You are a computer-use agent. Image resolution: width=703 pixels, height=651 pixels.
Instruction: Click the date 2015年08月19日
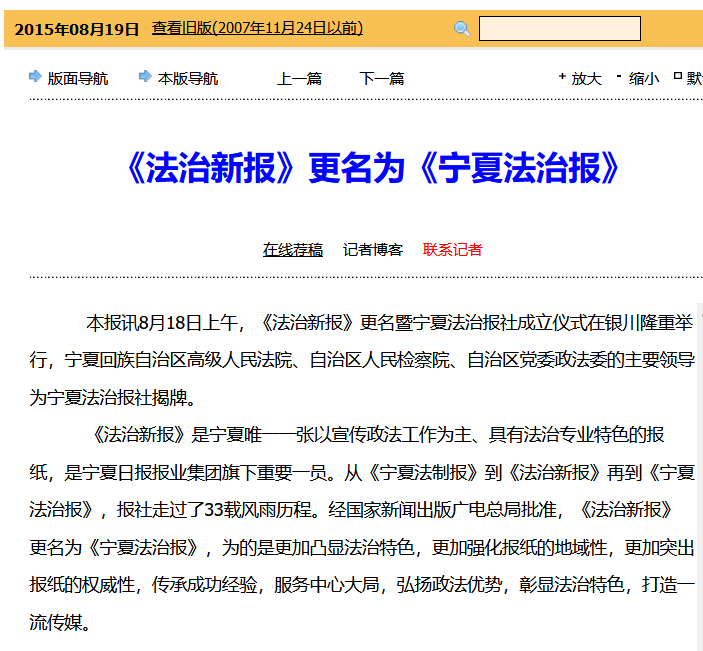77,30
